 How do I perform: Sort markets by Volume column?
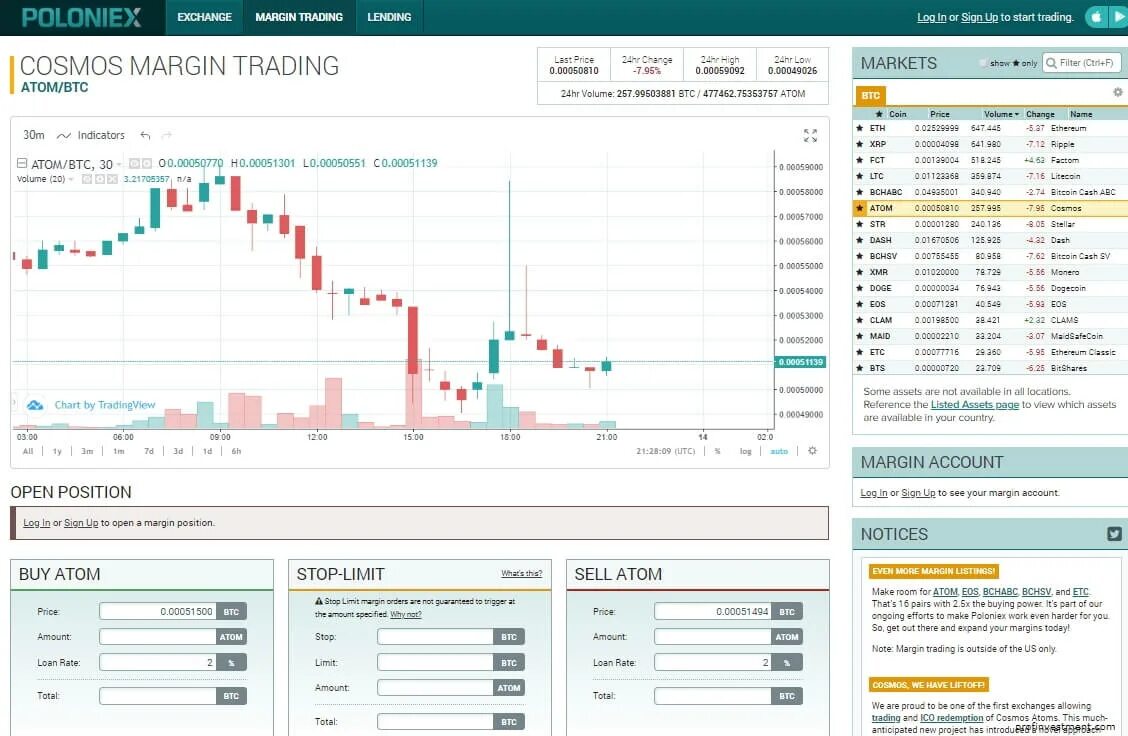[1001, 114]
